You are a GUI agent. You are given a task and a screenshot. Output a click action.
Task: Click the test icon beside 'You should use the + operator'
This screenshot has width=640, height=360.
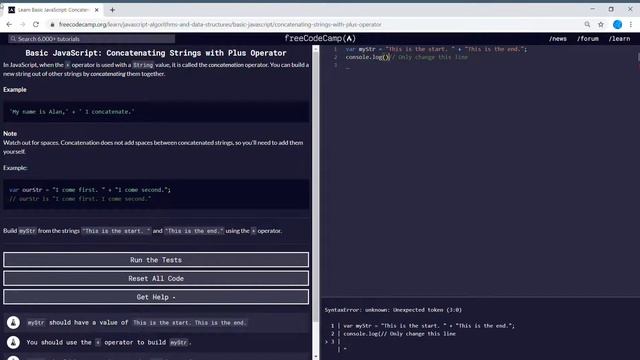[13, 342]
